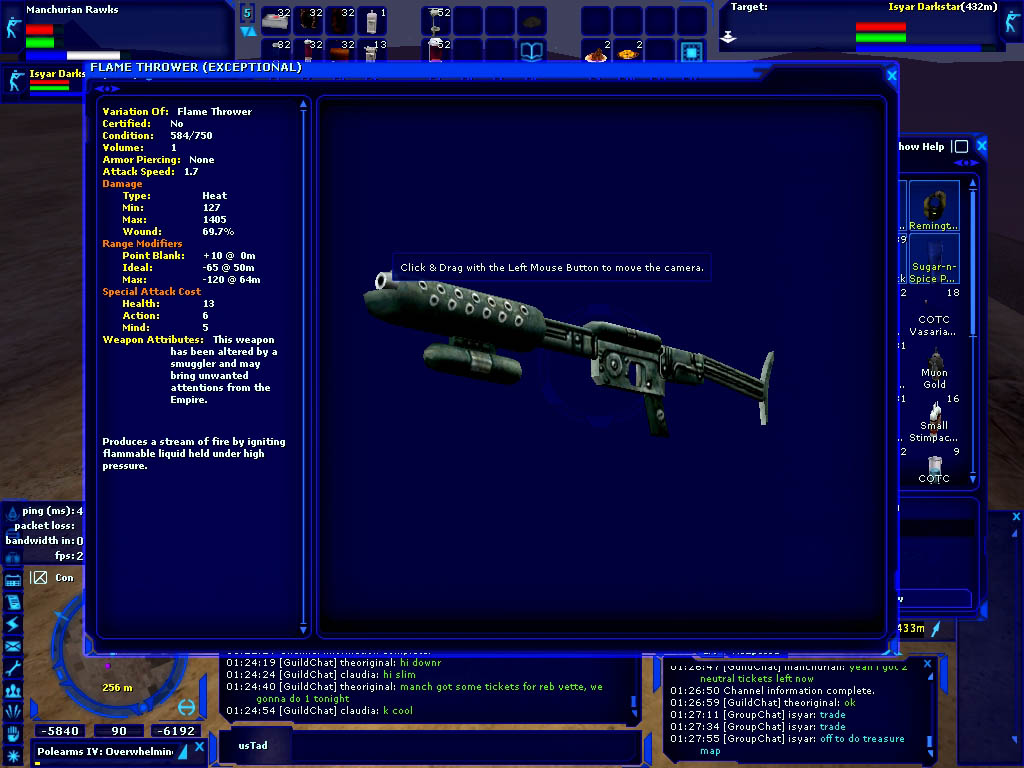Click the open hand icon in left menu
This screenshot has width=1024, height=768.
pos(13,734)
